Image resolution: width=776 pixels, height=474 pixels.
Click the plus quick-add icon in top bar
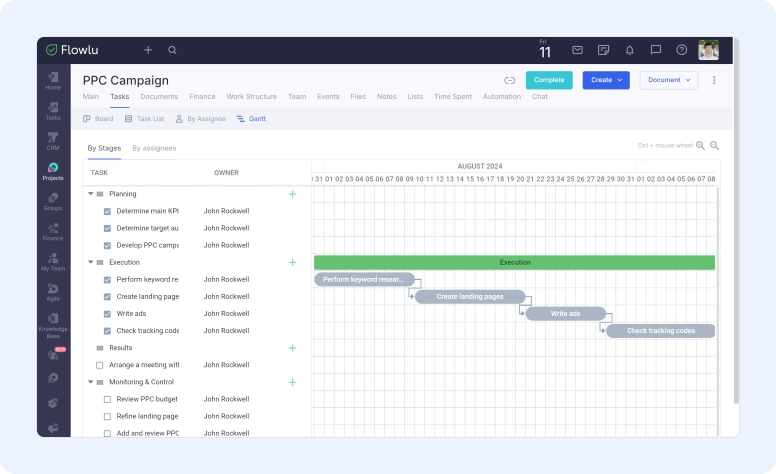[x=148, y=50]
